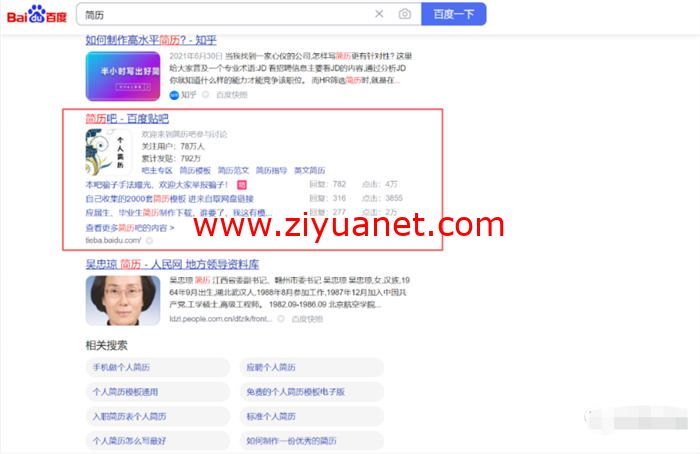Click the tieba.baidu.com/ source URL
700x454 pixels.
pos(113,240)
